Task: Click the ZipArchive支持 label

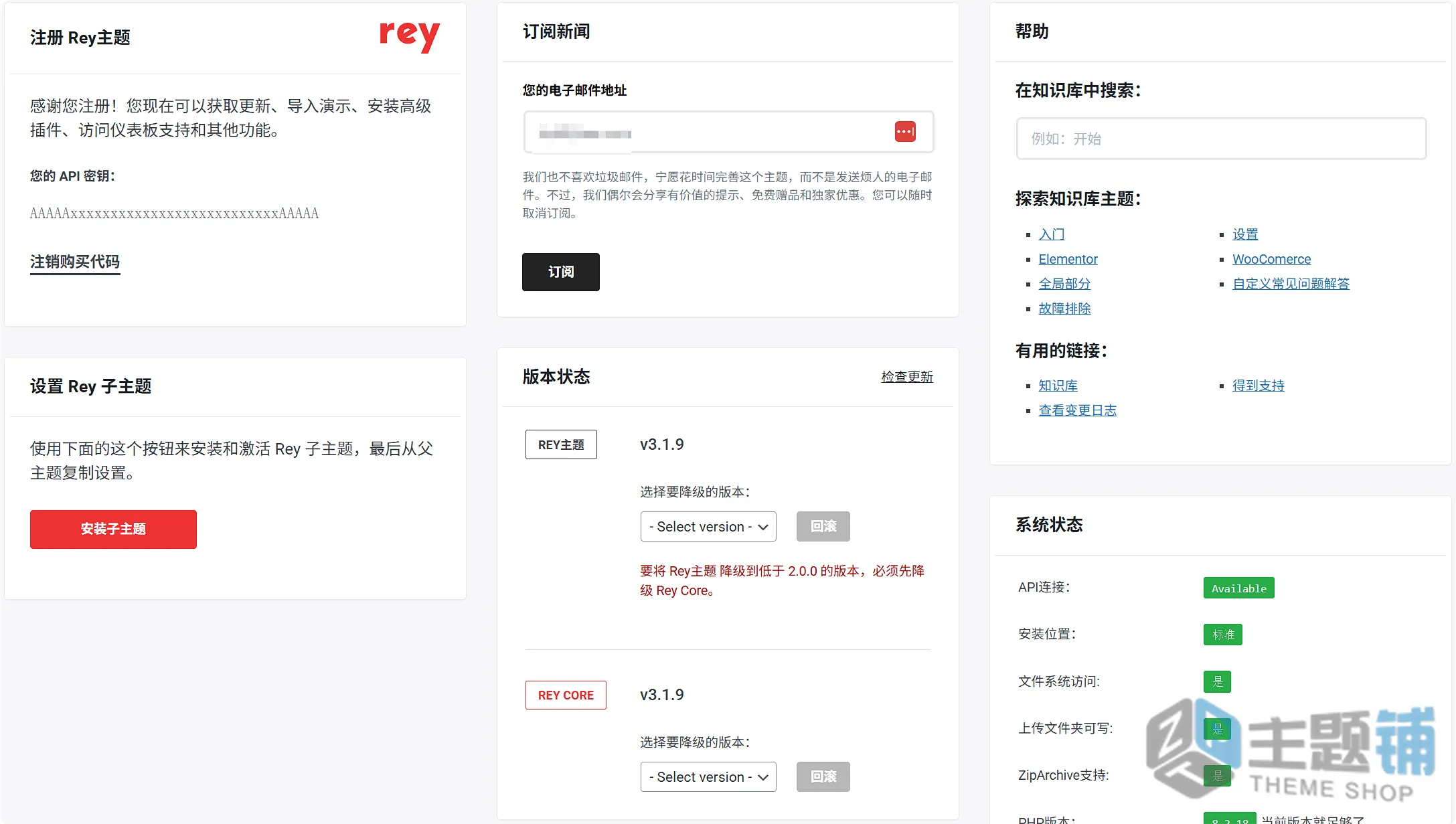Action: 1063,775
